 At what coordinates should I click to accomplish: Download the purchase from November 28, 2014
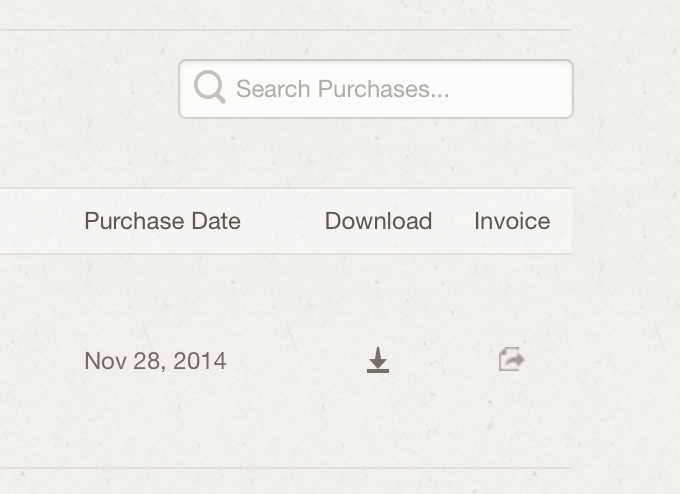pos(378,360)
